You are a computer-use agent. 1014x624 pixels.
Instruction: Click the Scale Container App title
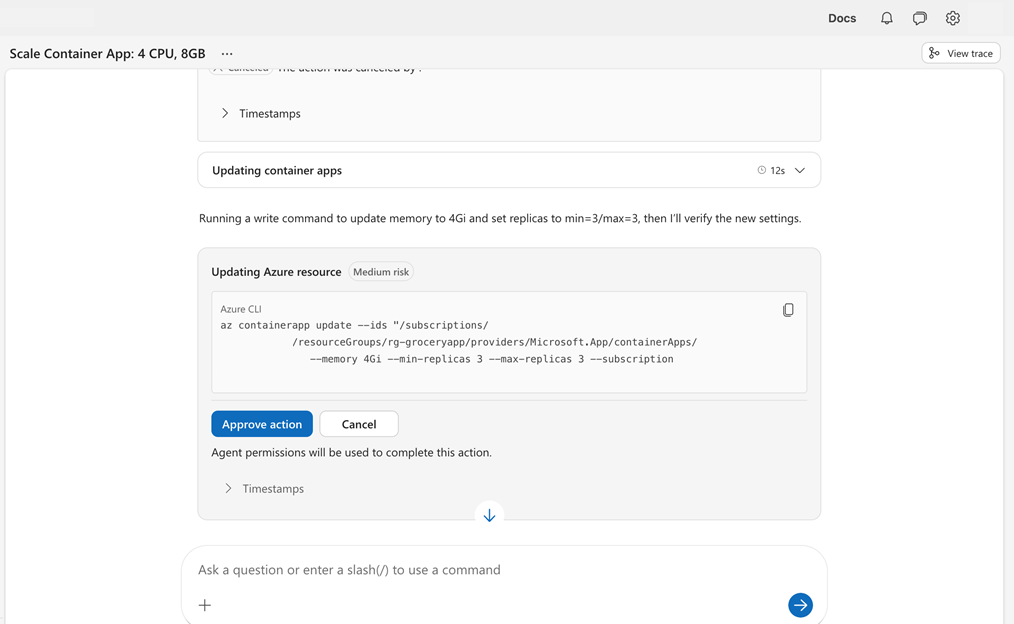click(106, 53)
